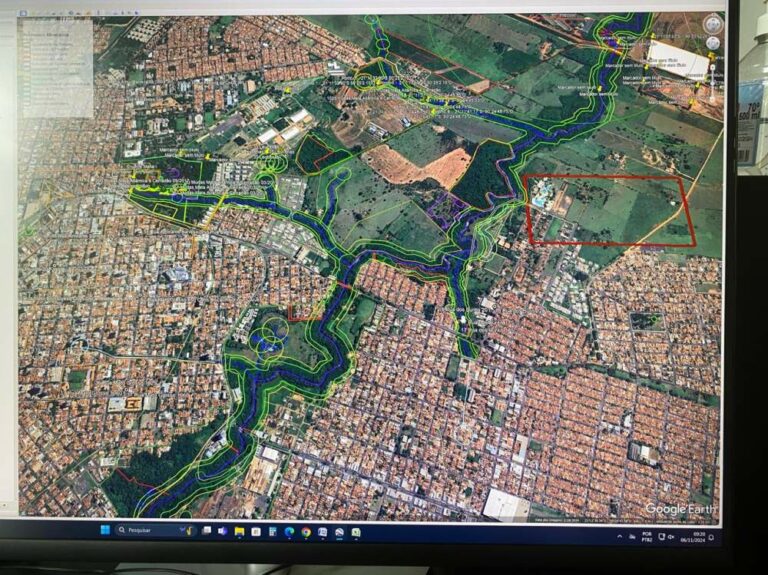Select the purple outlined polygon near the river

(446, 207)
